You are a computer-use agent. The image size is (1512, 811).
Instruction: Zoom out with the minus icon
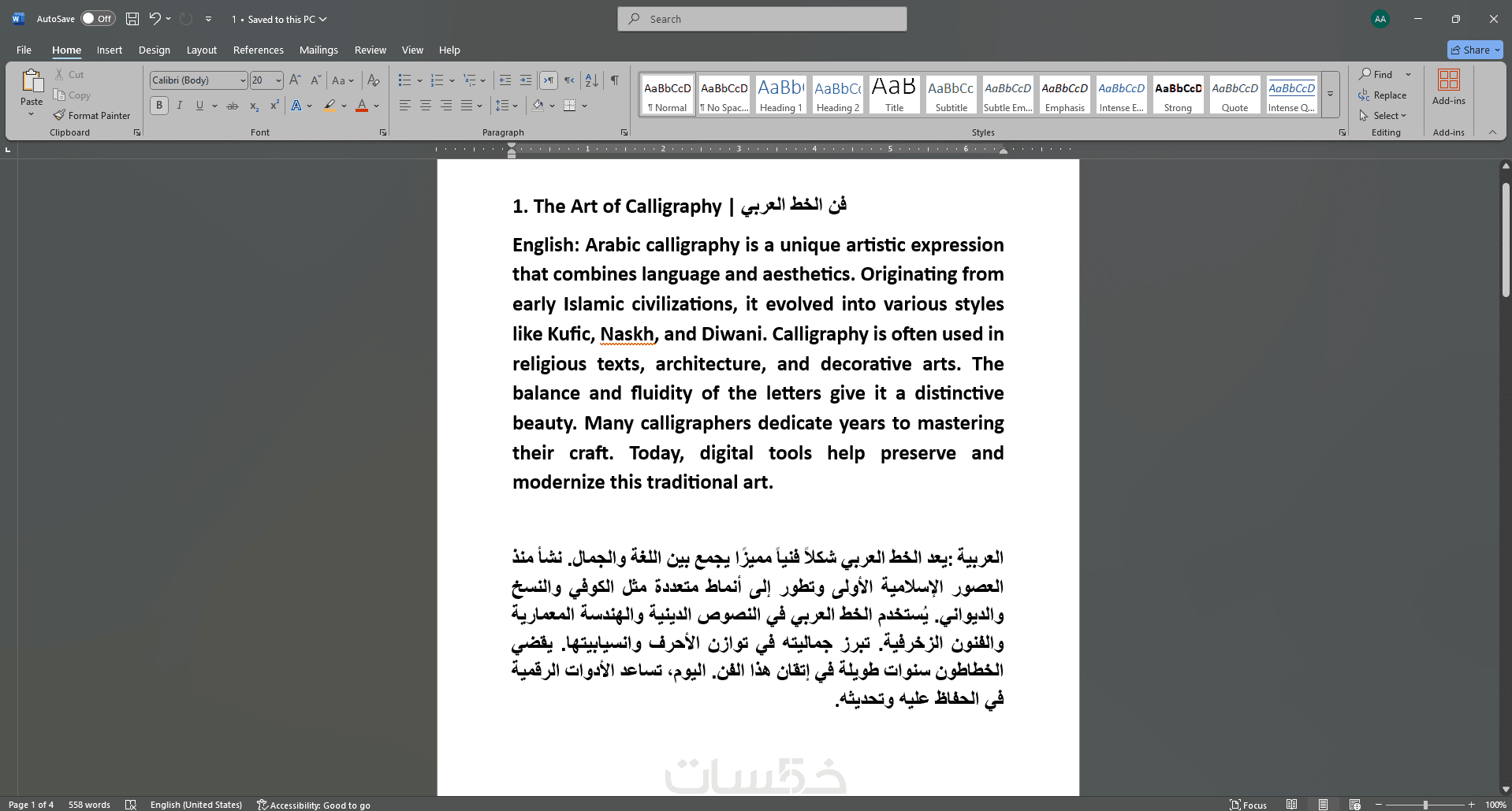click(1379, 805)
